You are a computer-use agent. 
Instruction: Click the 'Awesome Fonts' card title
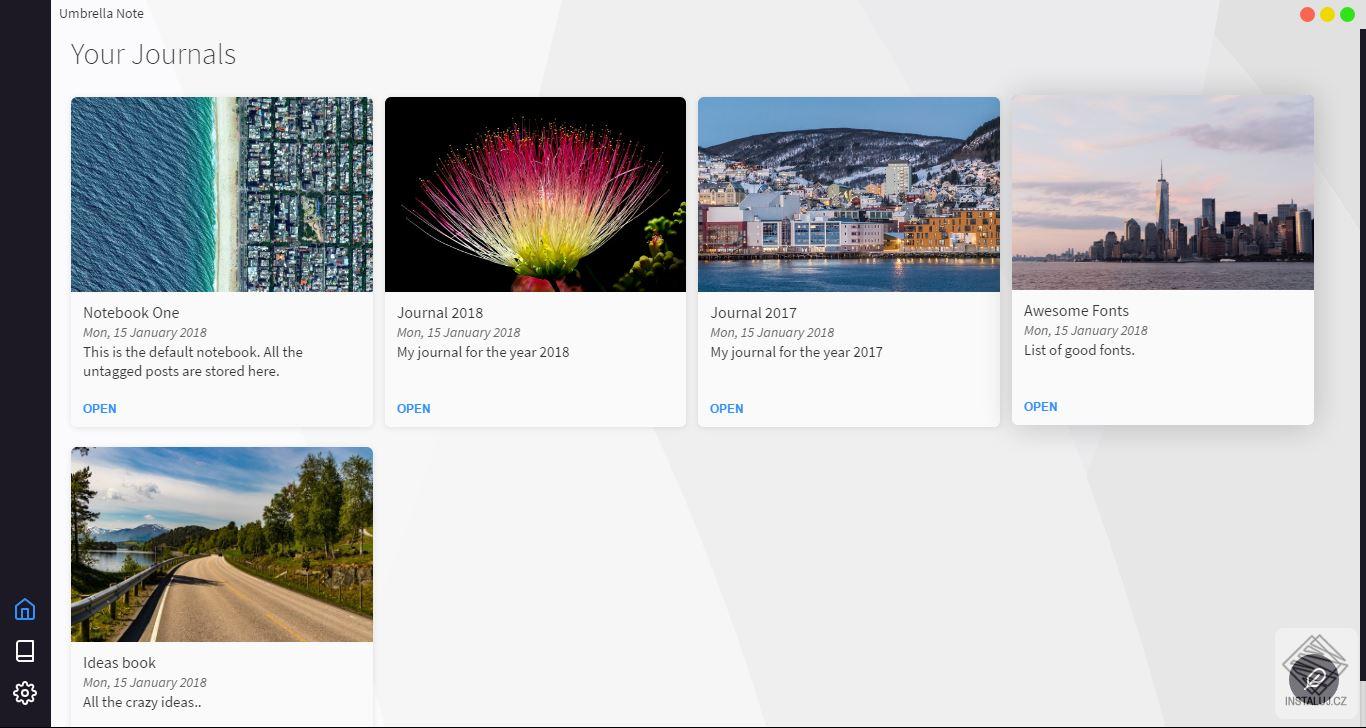(x=1076, y=310)
